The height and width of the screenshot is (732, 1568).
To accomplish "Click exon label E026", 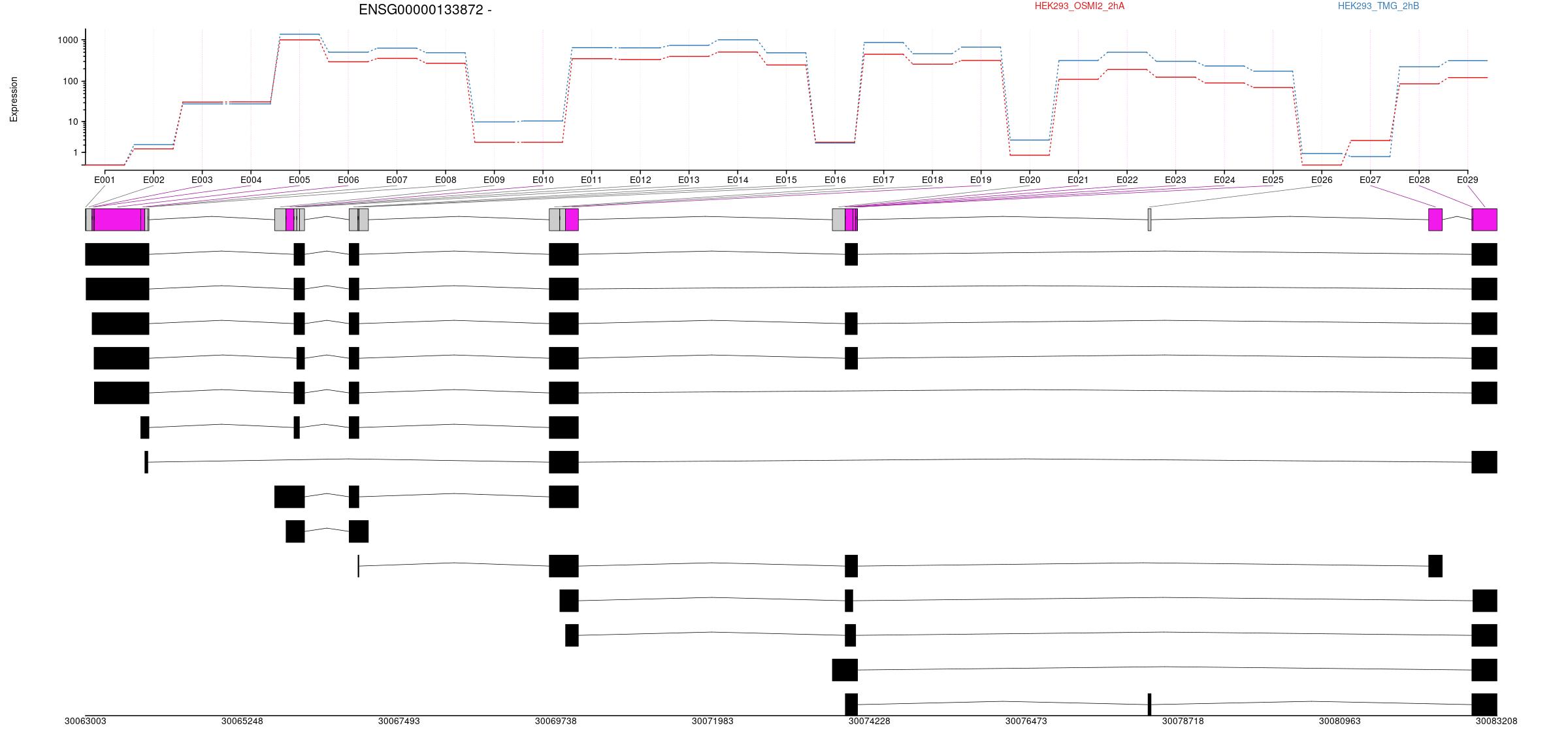I will coord(1322,180).
